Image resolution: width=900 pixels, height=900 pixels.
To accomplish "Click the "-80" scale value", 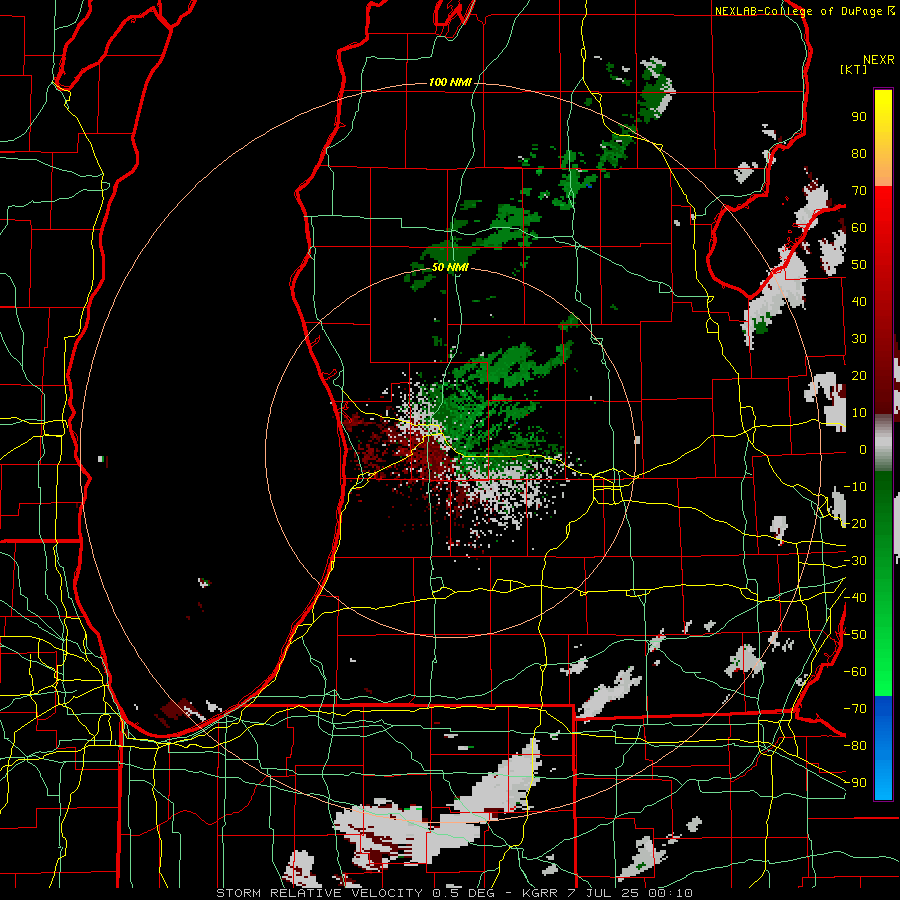I will click(855, 746).
